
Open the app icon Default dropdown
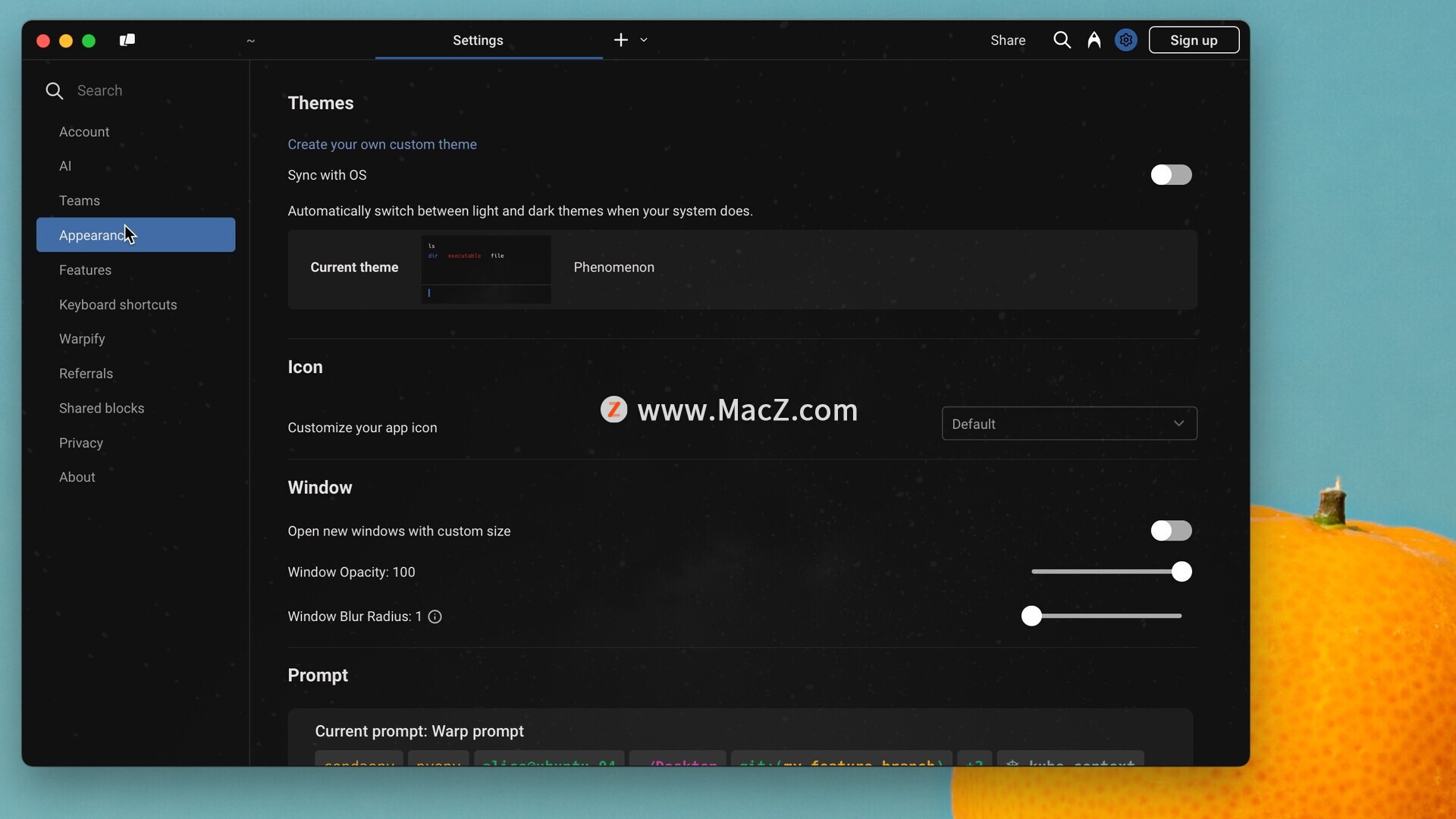click(1069, 424)
